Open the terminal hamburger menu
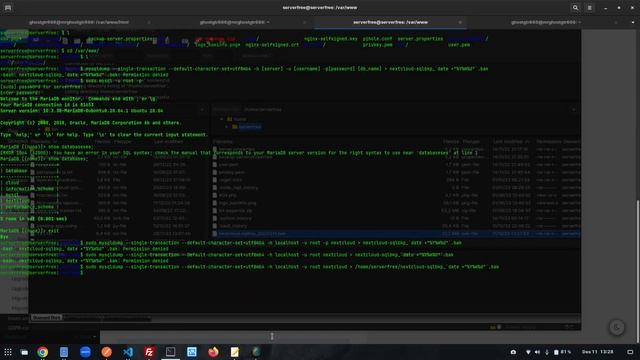Screen dimensions: 640x360 pos(590,7)
